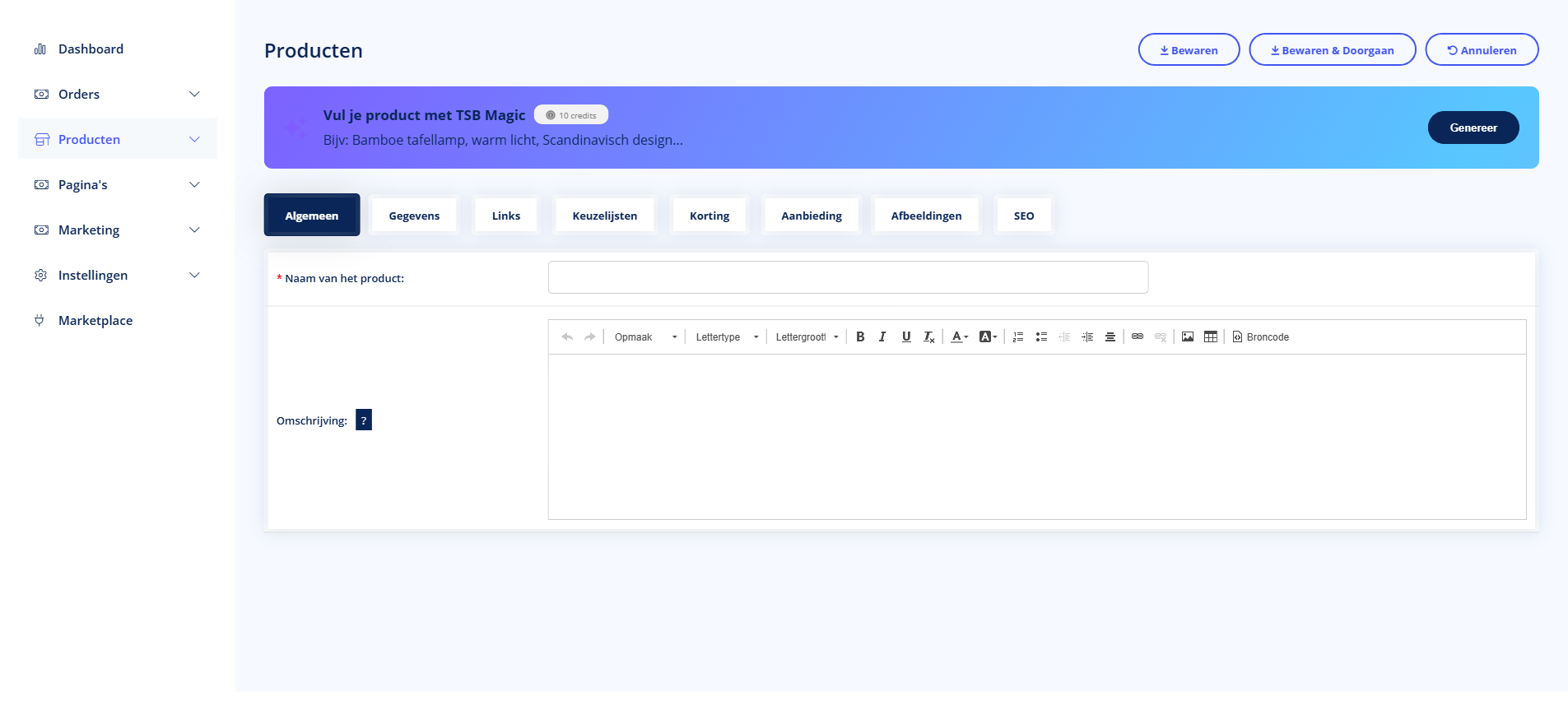Screen dimensions: 1568x710
Task: Open the text color picker
Action: (x=959, y=337)
